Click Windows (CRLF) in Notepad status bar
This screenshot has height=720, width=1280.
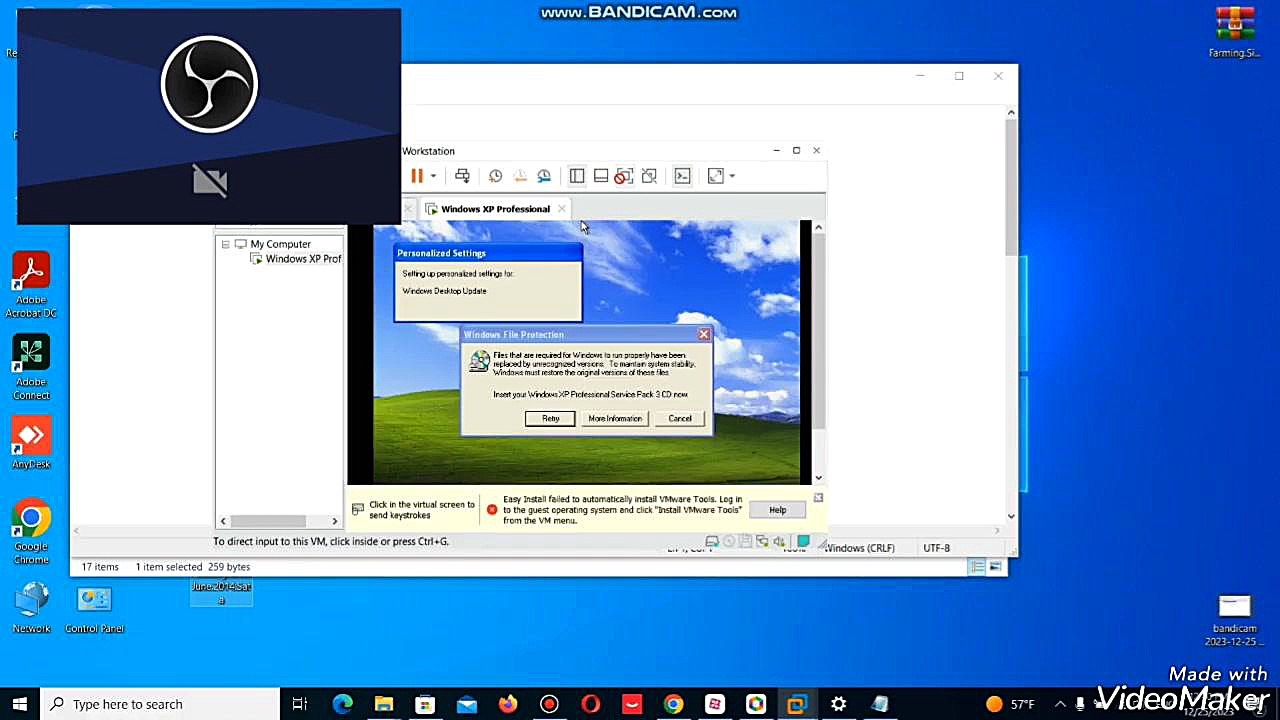point(859,548)
